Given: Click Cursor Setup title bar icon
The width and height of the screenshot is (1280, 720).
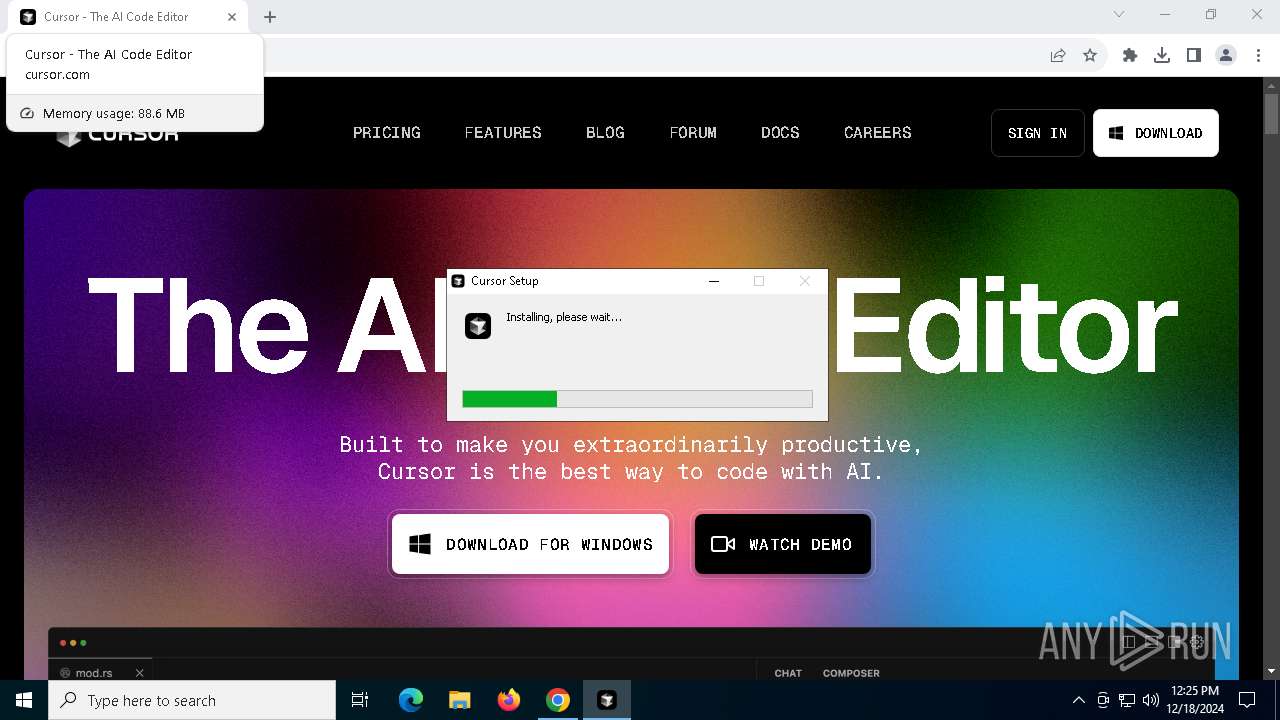Looking at the screenshot, I should [x=458, y=281].
